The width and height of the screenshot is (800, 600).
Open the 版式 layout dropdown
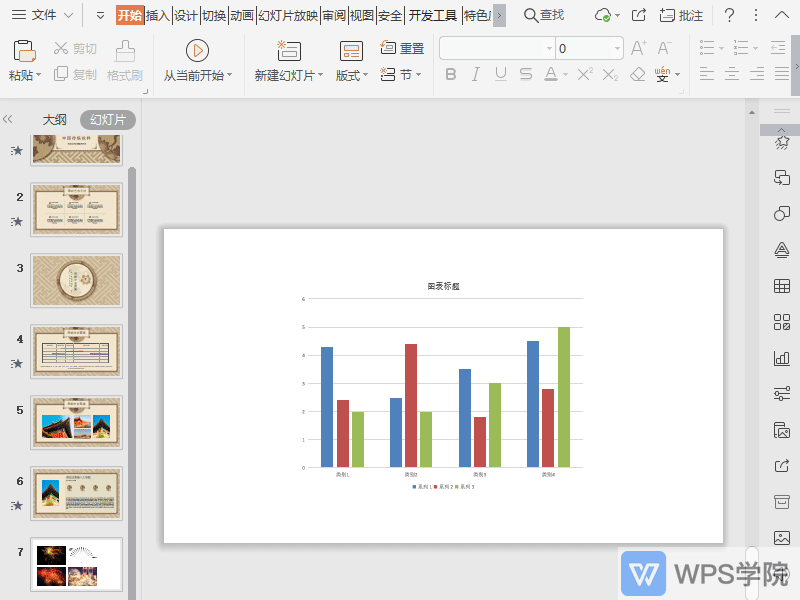352,76
